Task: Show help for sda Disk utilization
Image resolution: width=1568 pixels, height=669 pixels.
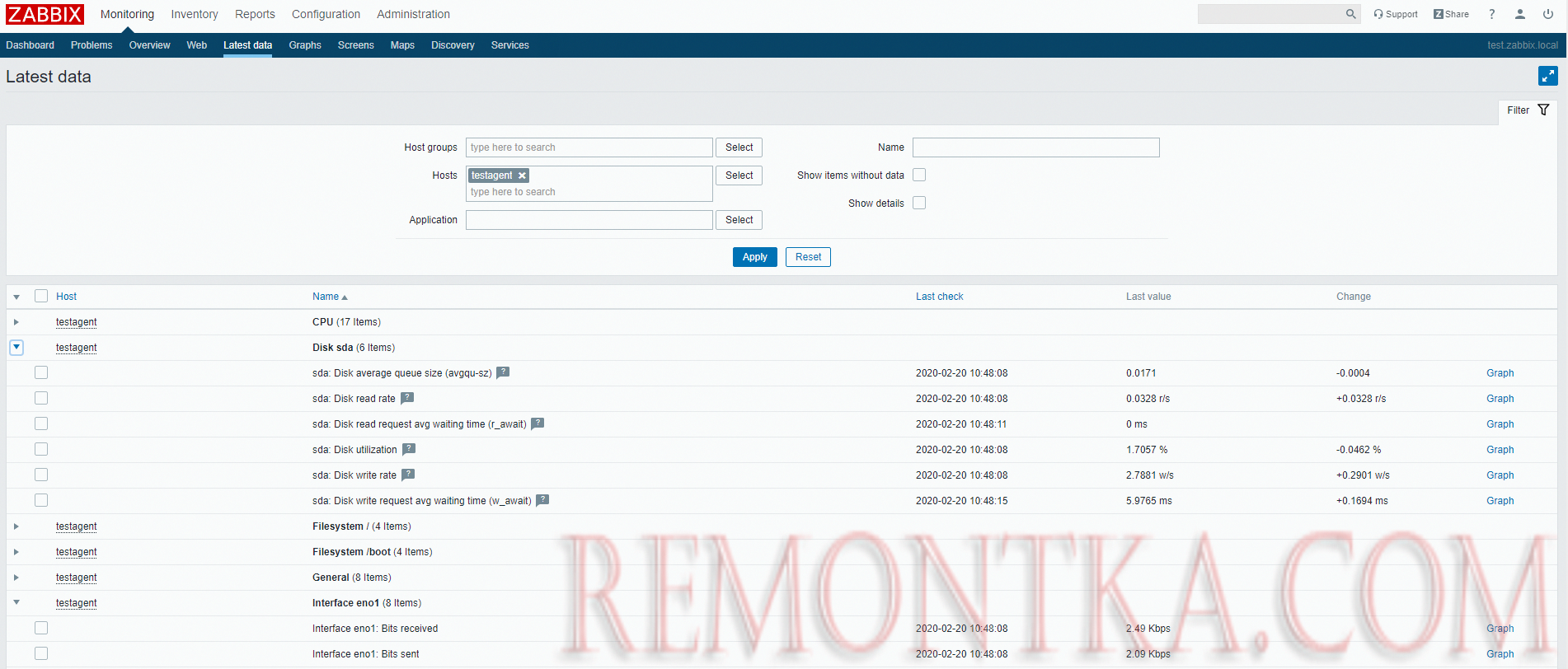Action: (409, 449)
